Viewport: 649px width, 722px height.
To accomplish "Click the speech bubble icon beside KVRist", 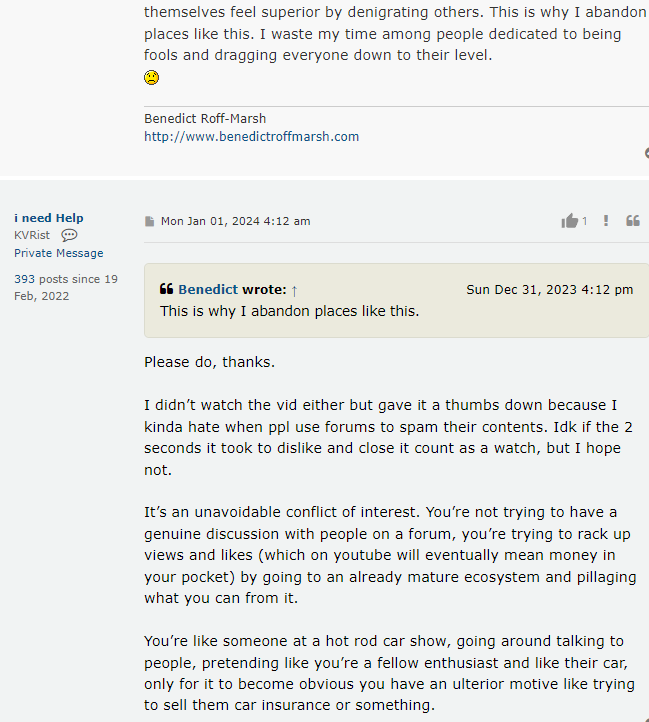I will click(69, 235).
